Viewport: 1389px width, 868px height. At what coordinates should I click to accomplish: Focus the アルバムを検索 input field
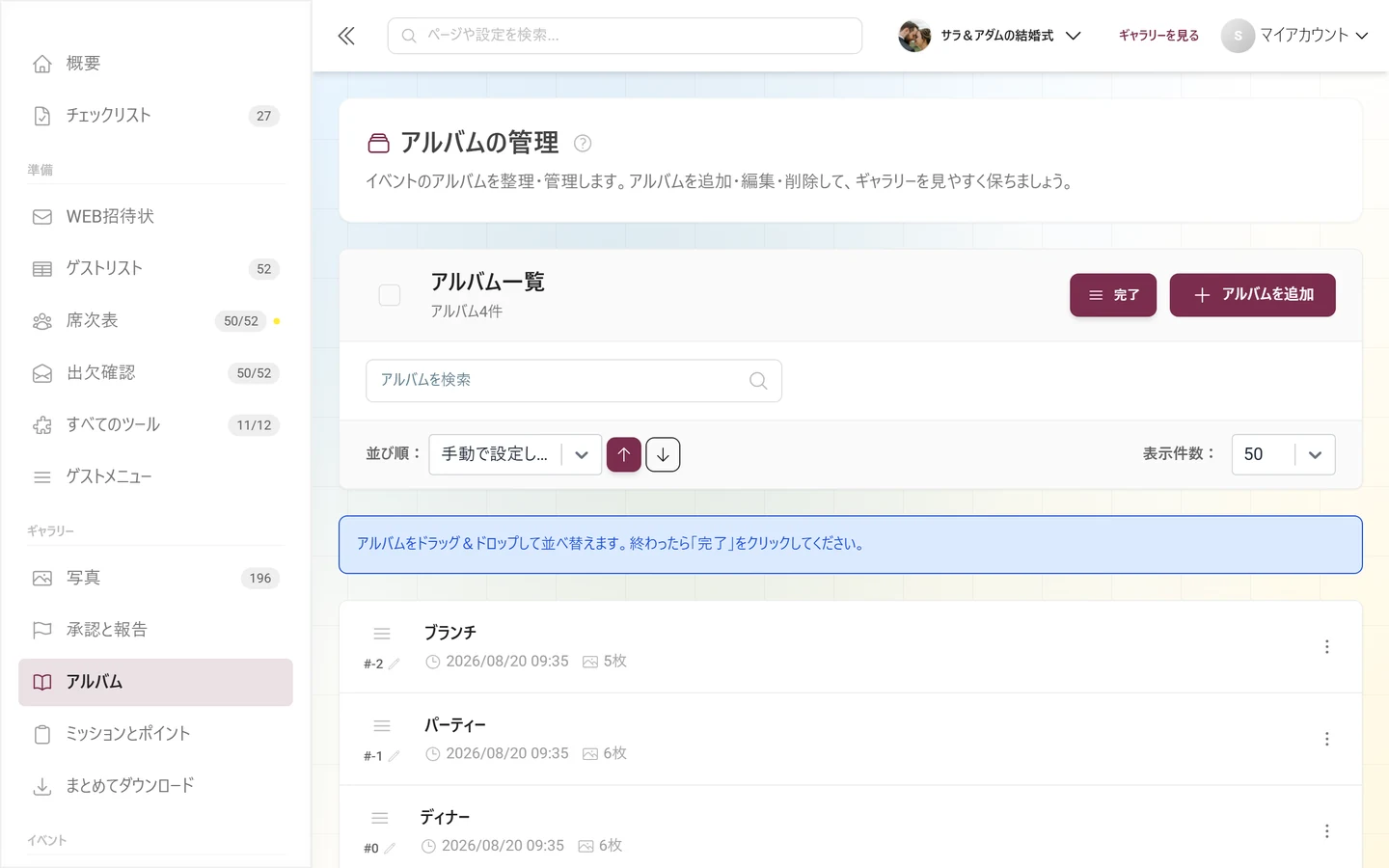(574, 381)
